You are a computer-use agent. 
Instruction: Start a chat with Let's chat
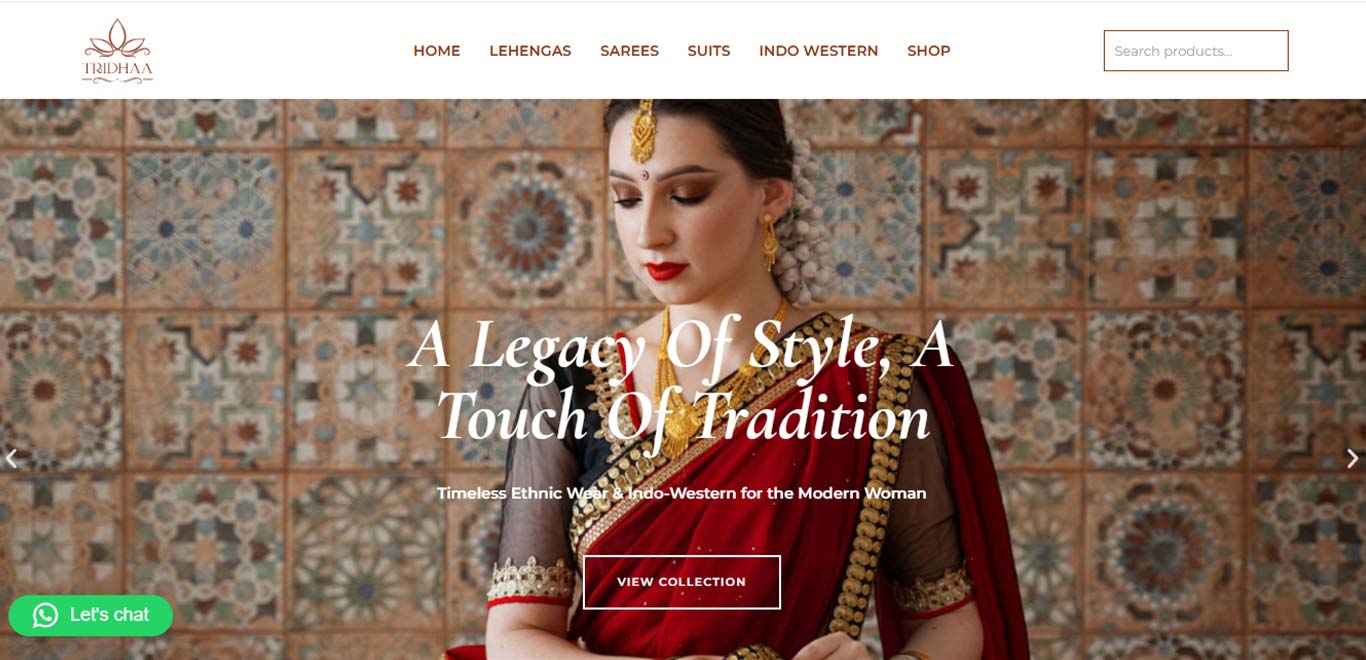click(x=91, y=615)
